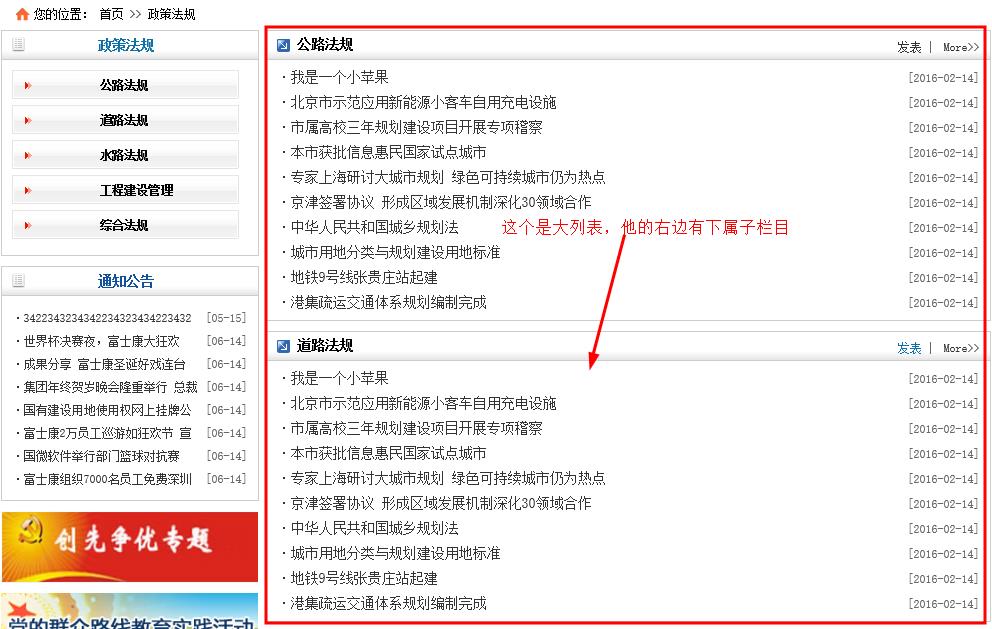Open 我是一个小苹果 in the 道路法规 list

(x=339, y=378)
